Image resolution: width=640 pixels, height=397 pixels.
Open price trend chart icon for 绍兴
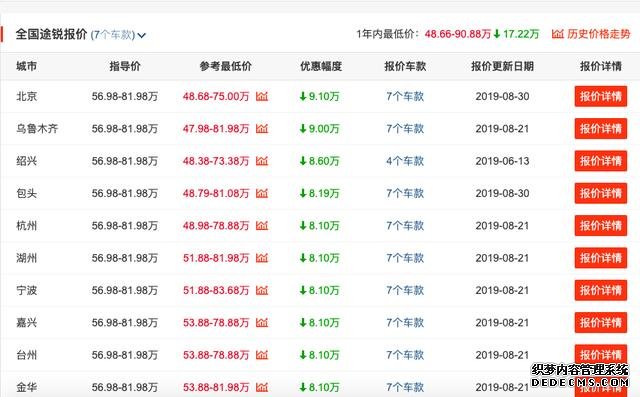pyautogui.click(x=262, y=161)
